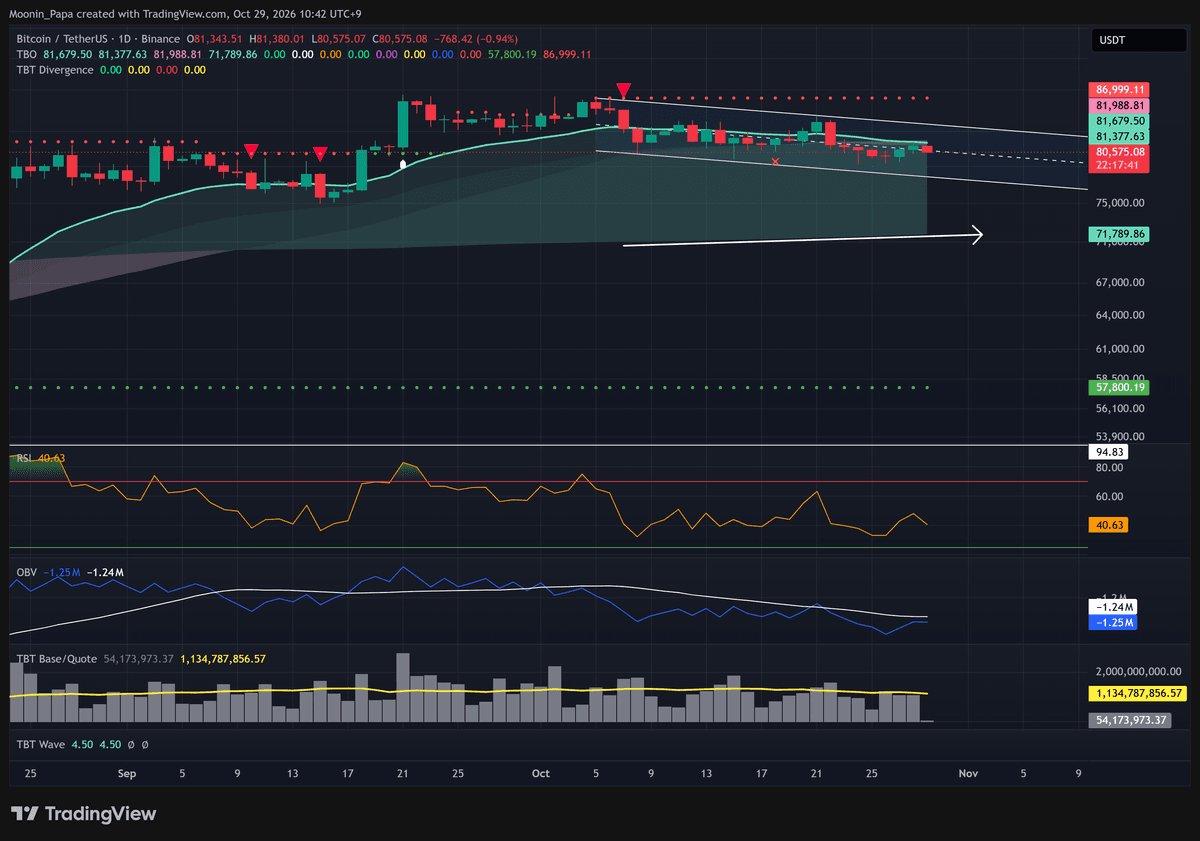The width and height of the screenshot is (1200, 841).
Task: Select the Oct label on the time axis
Action: pos(541,773)
